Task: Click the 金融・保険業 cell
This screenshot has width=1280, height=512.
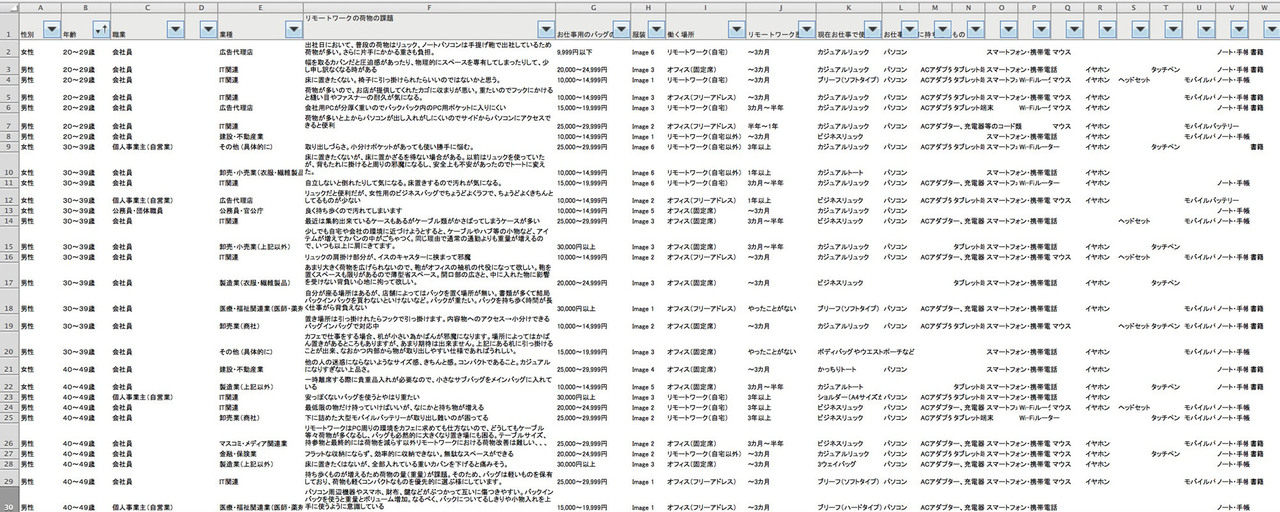Action: (x=237, y=453)
